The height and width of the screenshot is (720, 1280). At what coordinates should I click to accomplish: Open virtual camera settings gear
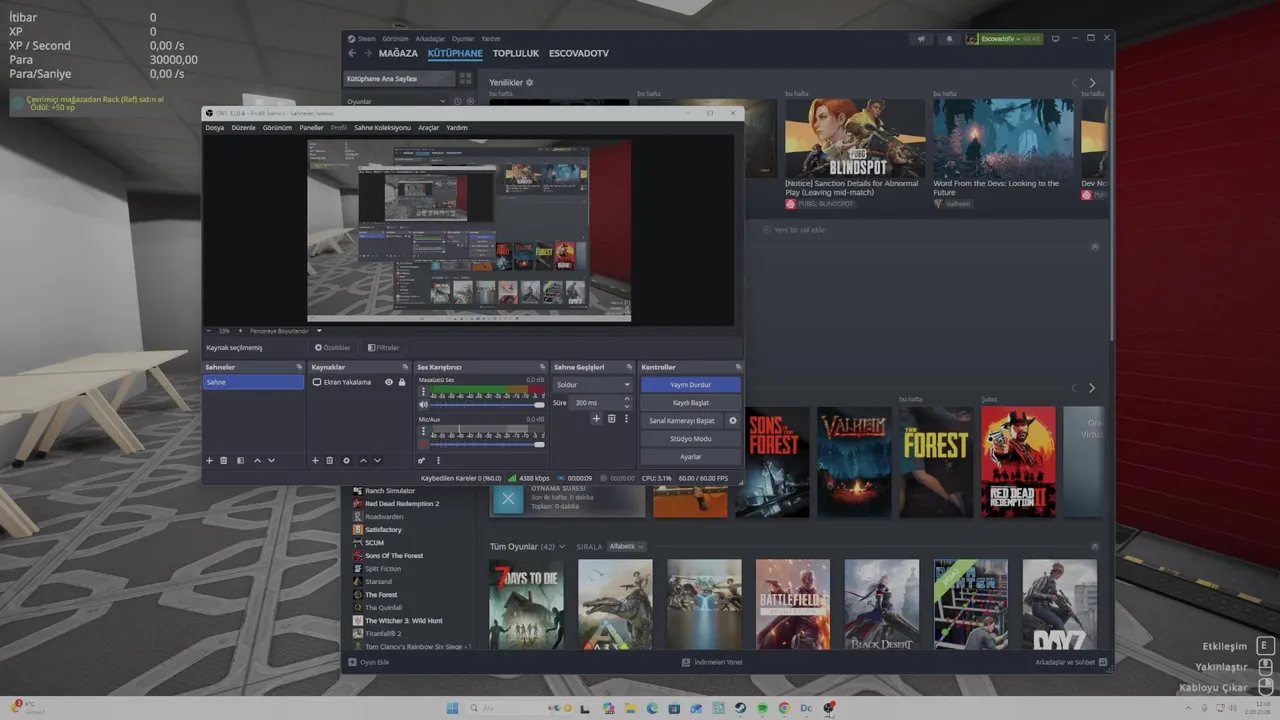(732, 421)
